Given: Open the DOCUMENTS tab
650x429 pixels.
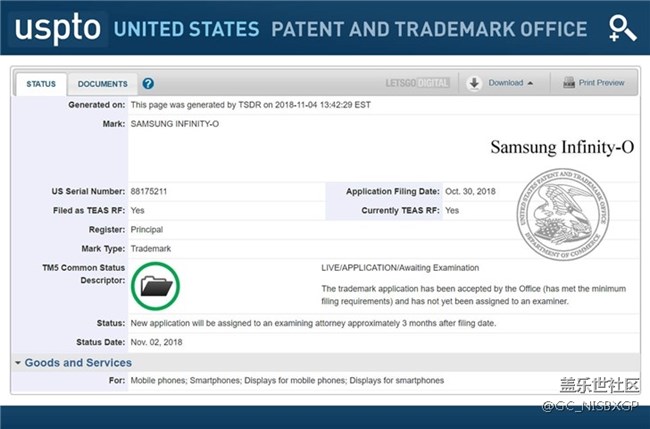Looking at the screenshot, I should 102,84.
